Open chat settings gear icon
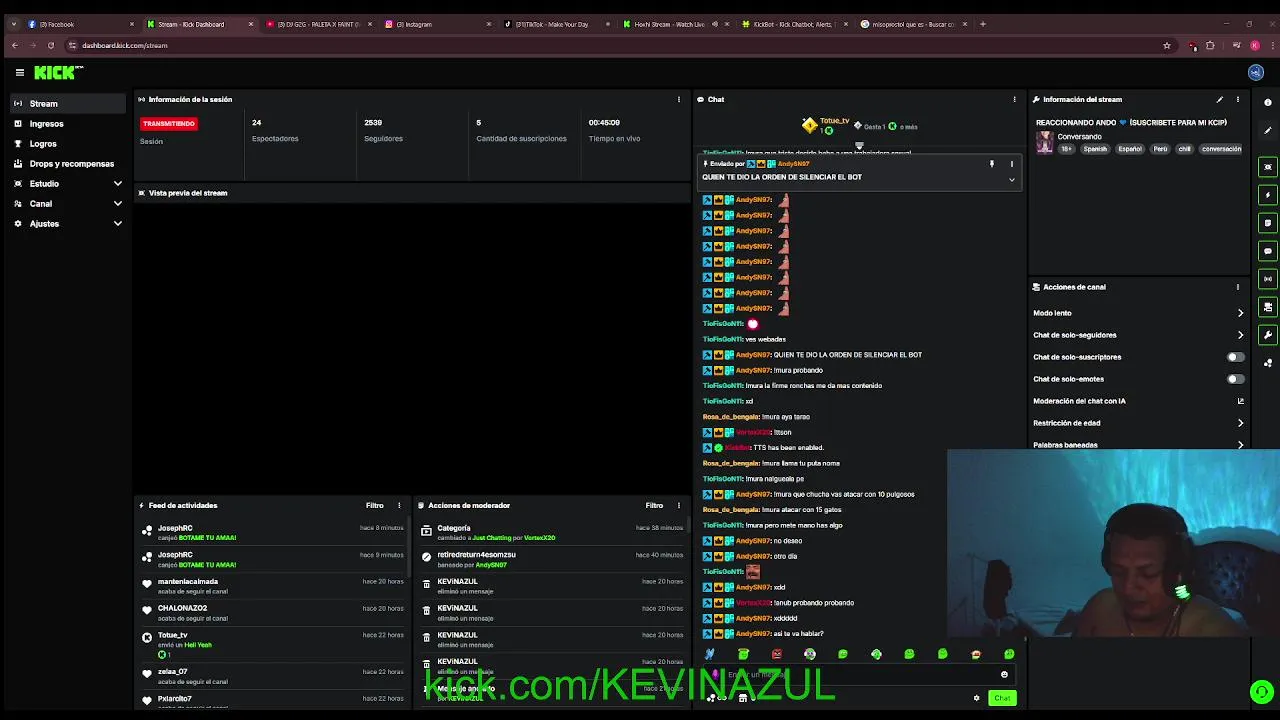The height and width of the screenshot is (720, 1280). (976, 698)
